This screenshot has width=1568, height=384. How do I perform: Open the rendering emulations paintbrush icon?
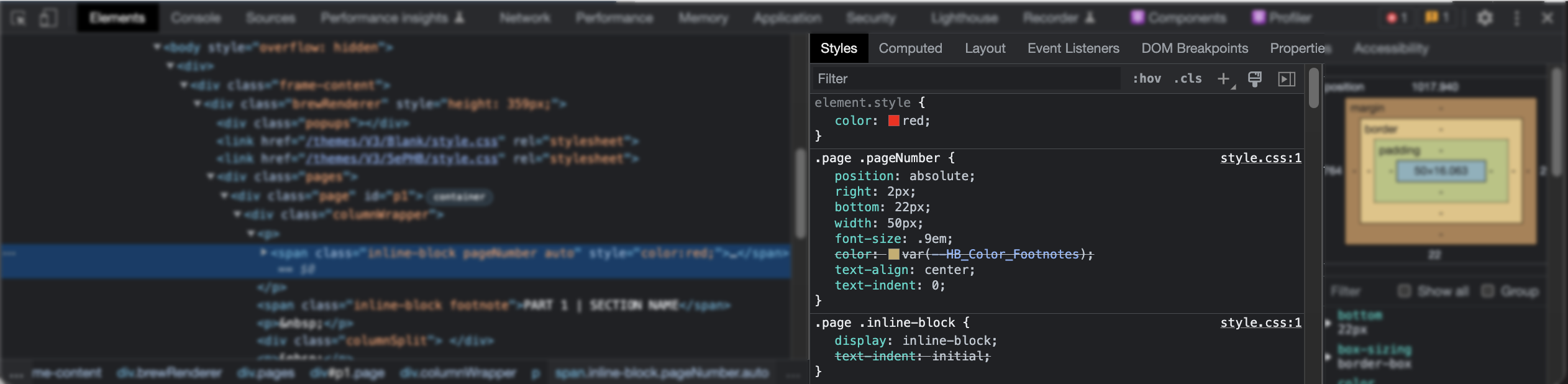[1254, 79]
